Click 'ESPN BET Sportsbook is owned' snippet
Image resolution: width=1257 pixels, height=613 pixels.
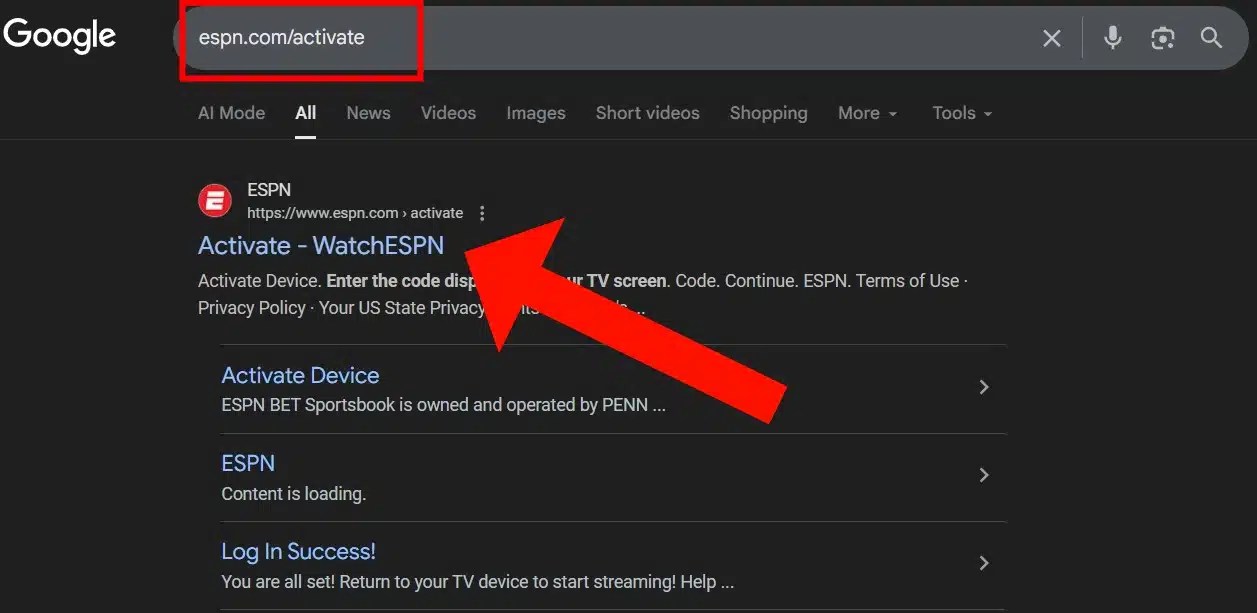[x=443, y=406]
